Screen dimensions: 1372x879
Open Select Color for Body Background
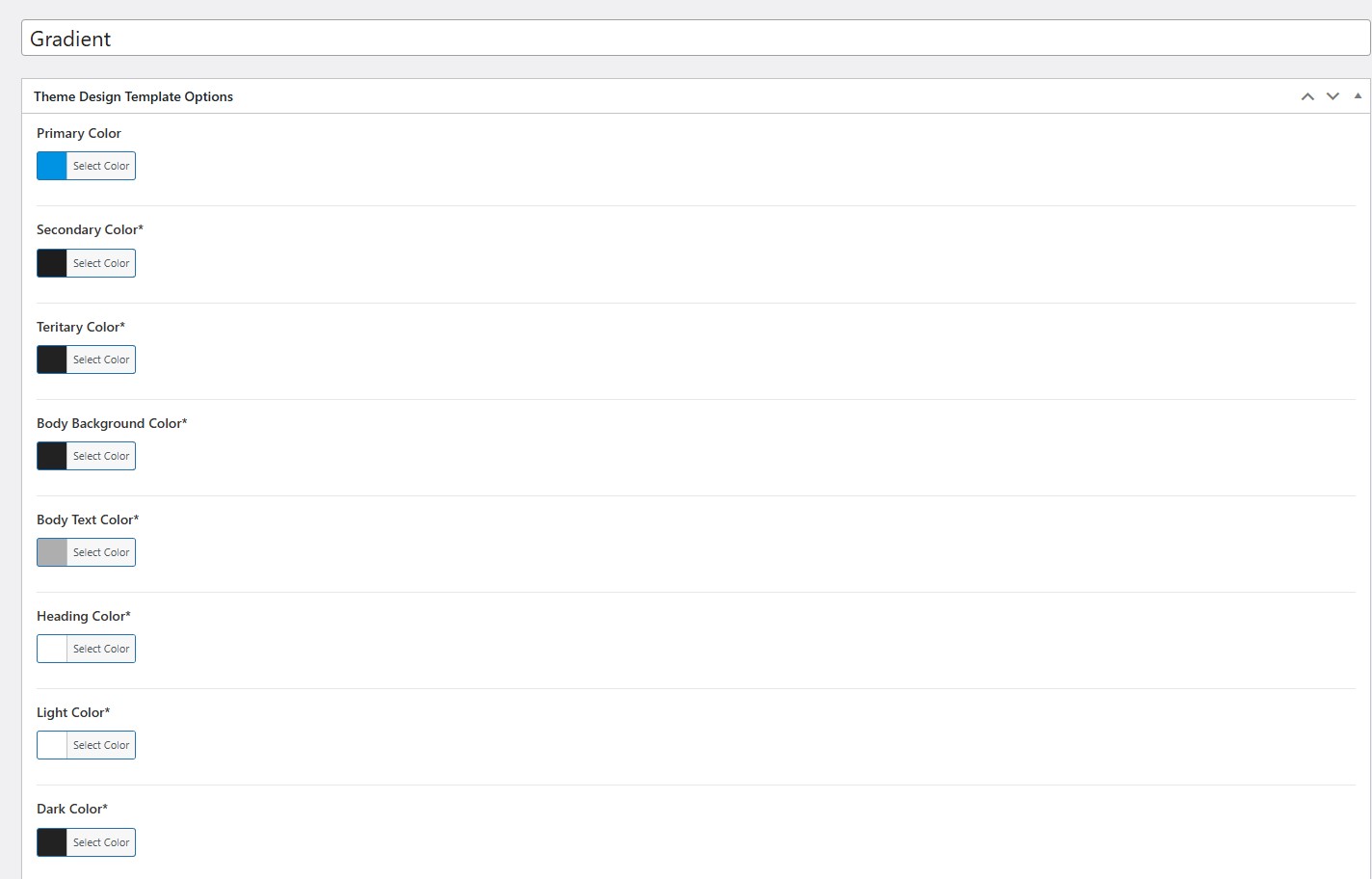(x=101, y=456)
